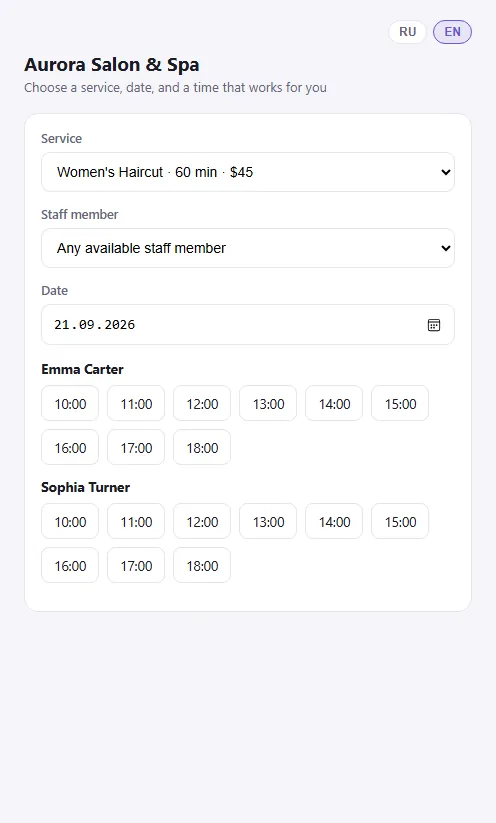Choose Emma Carter's 12:00 slot
This screenshot has width=496, height=823.
click(x=202, y=404)
